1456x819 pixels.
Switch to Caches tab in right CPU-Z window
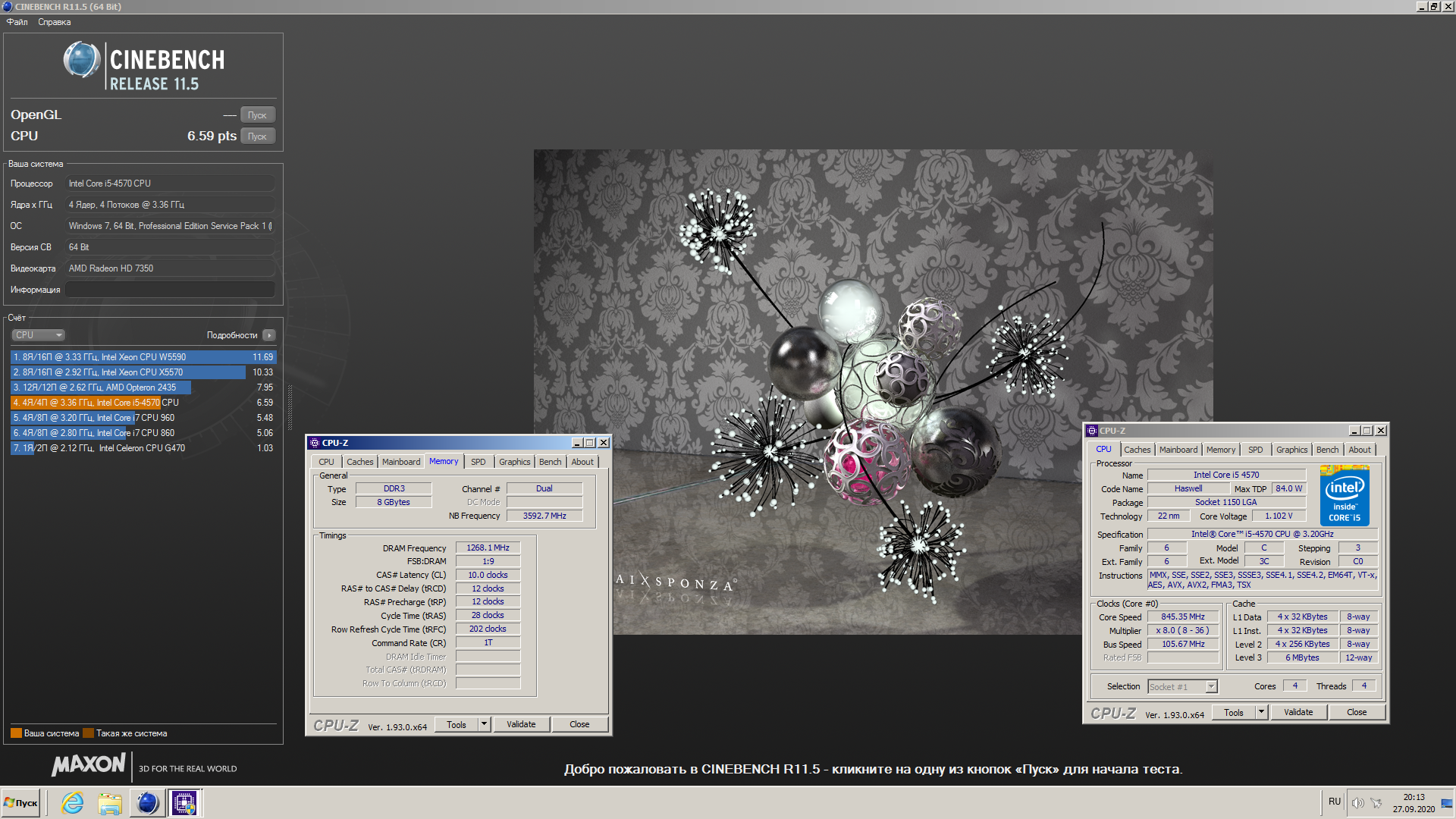pos(1137,450)
